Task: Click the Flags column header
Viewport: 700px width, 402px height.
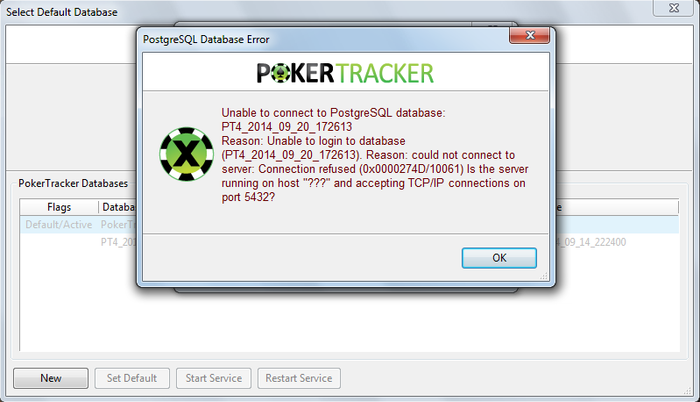Action: pyautogui.click(x=59, y=207)
